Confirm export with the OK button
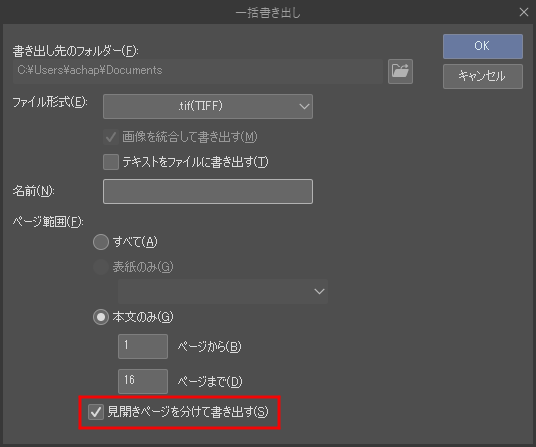The width and height of the screenshot is (536, 447). point(483,46)
